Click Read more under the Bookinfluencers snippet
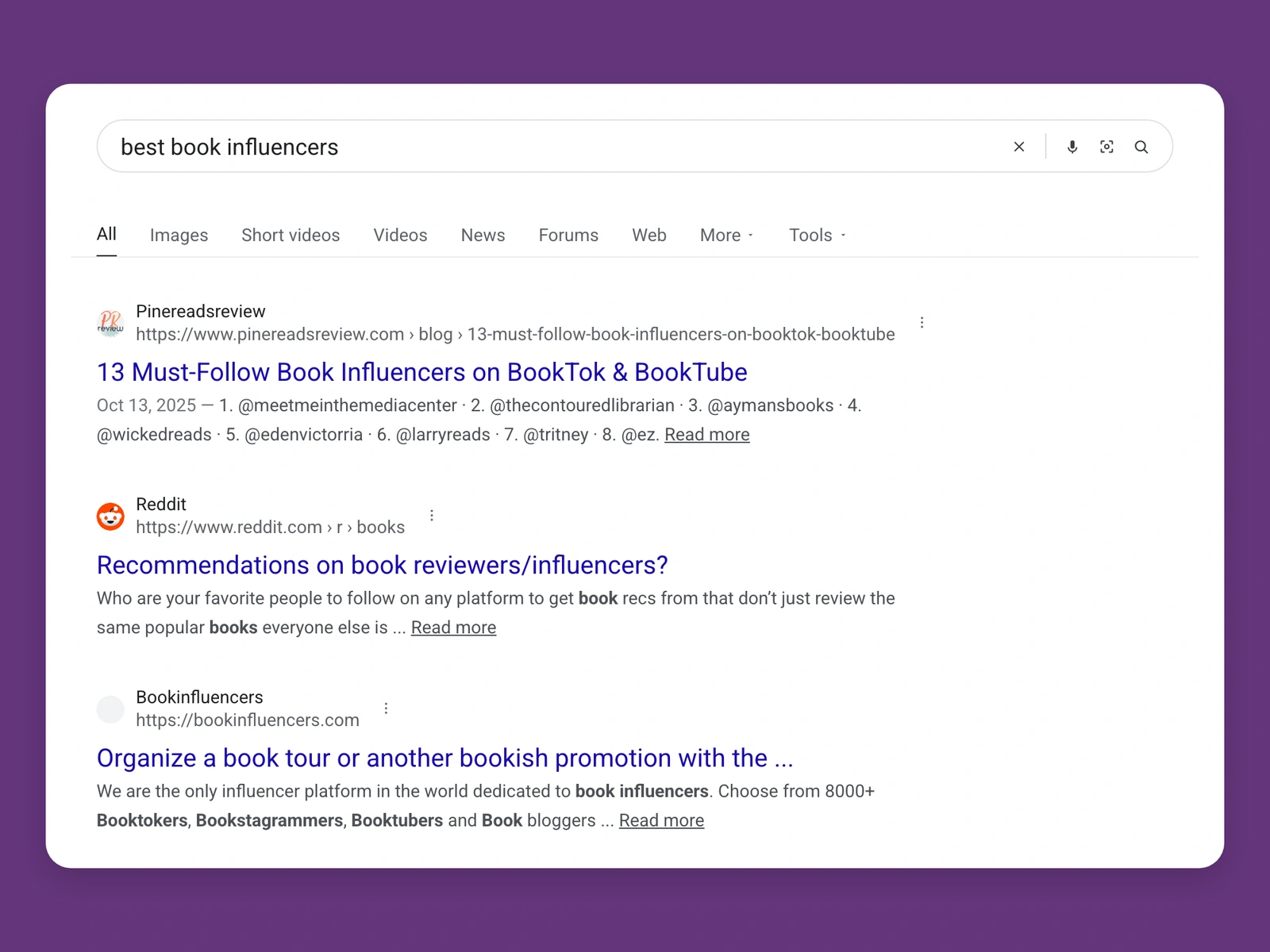 tap(661, 820)
